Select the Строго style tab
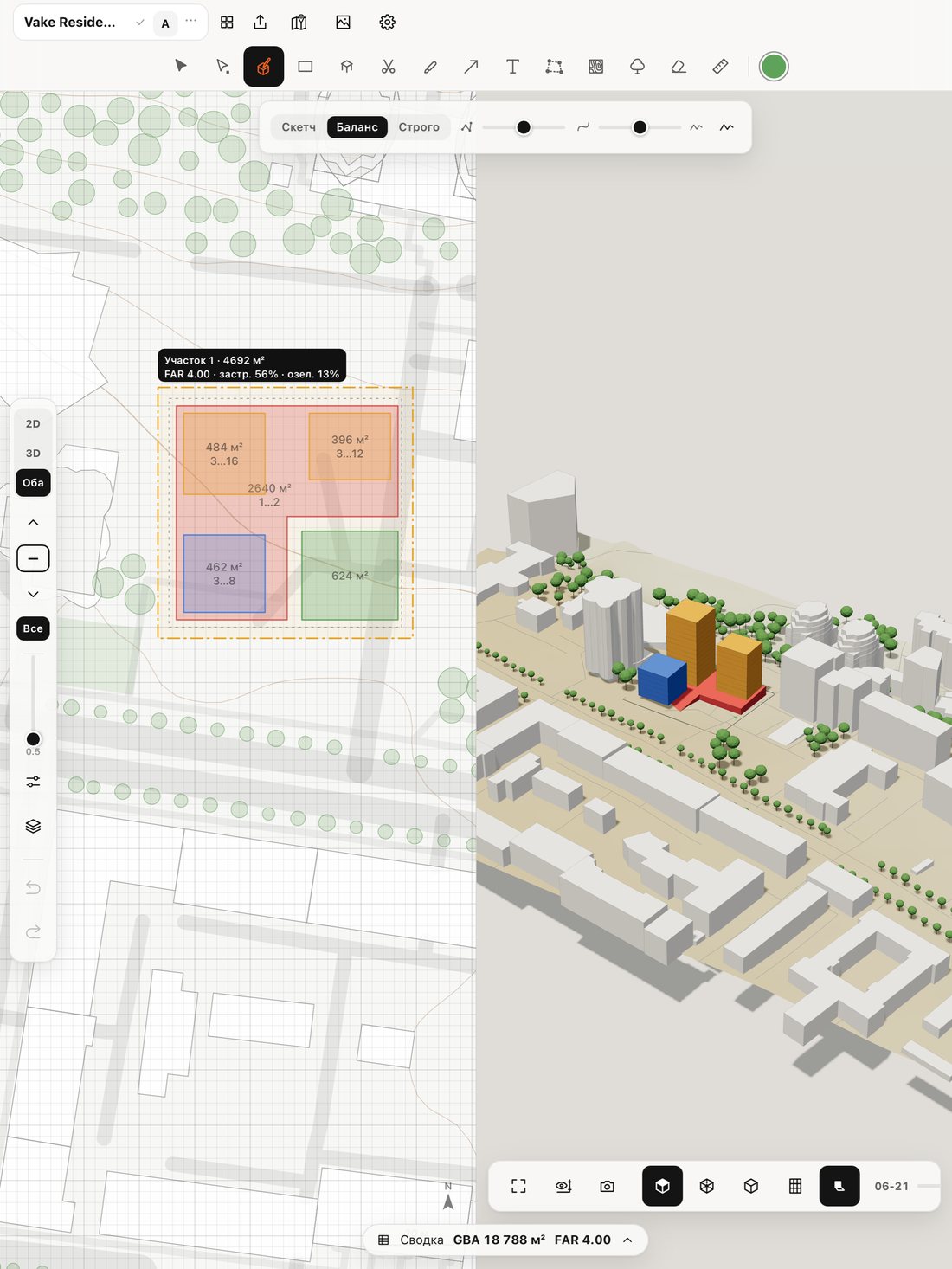This screenshot has height=1269, width=952. (x=419, y=127)
